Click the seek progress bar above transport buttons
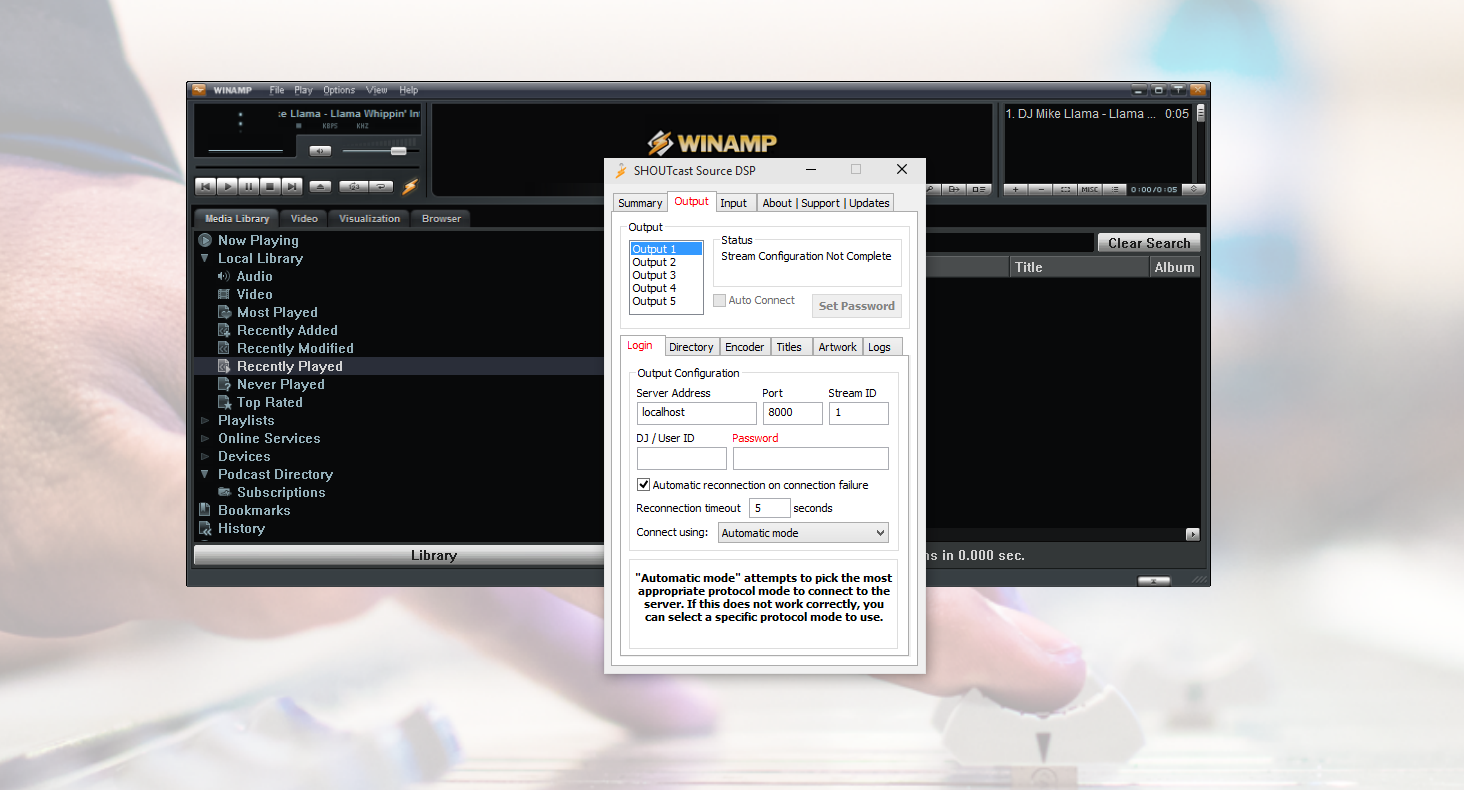 point(307,167)
